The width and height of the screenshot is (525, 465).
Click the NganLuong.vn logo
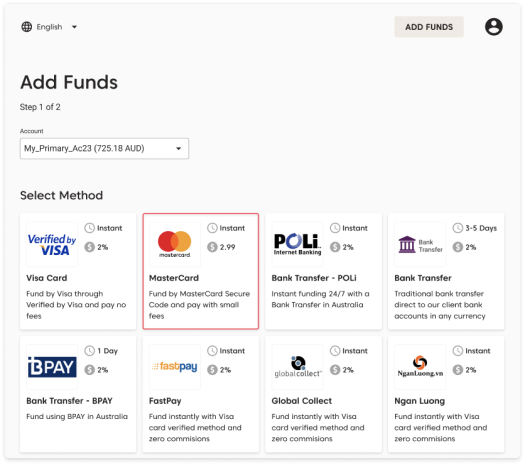click(420, 367)
